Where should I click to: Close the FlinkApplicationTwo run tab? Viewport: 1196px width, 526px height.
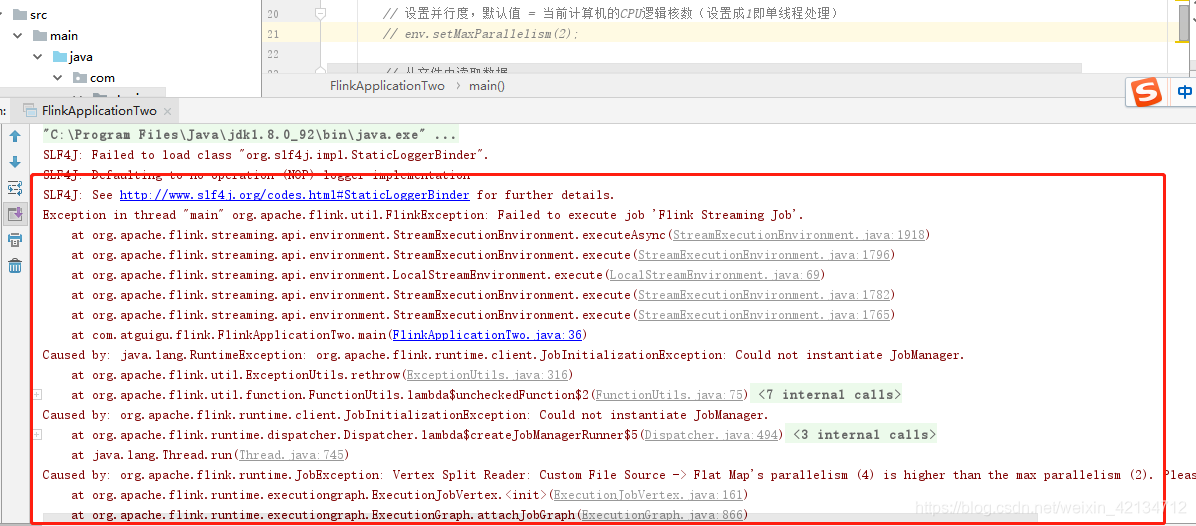(x=168, y=111)
